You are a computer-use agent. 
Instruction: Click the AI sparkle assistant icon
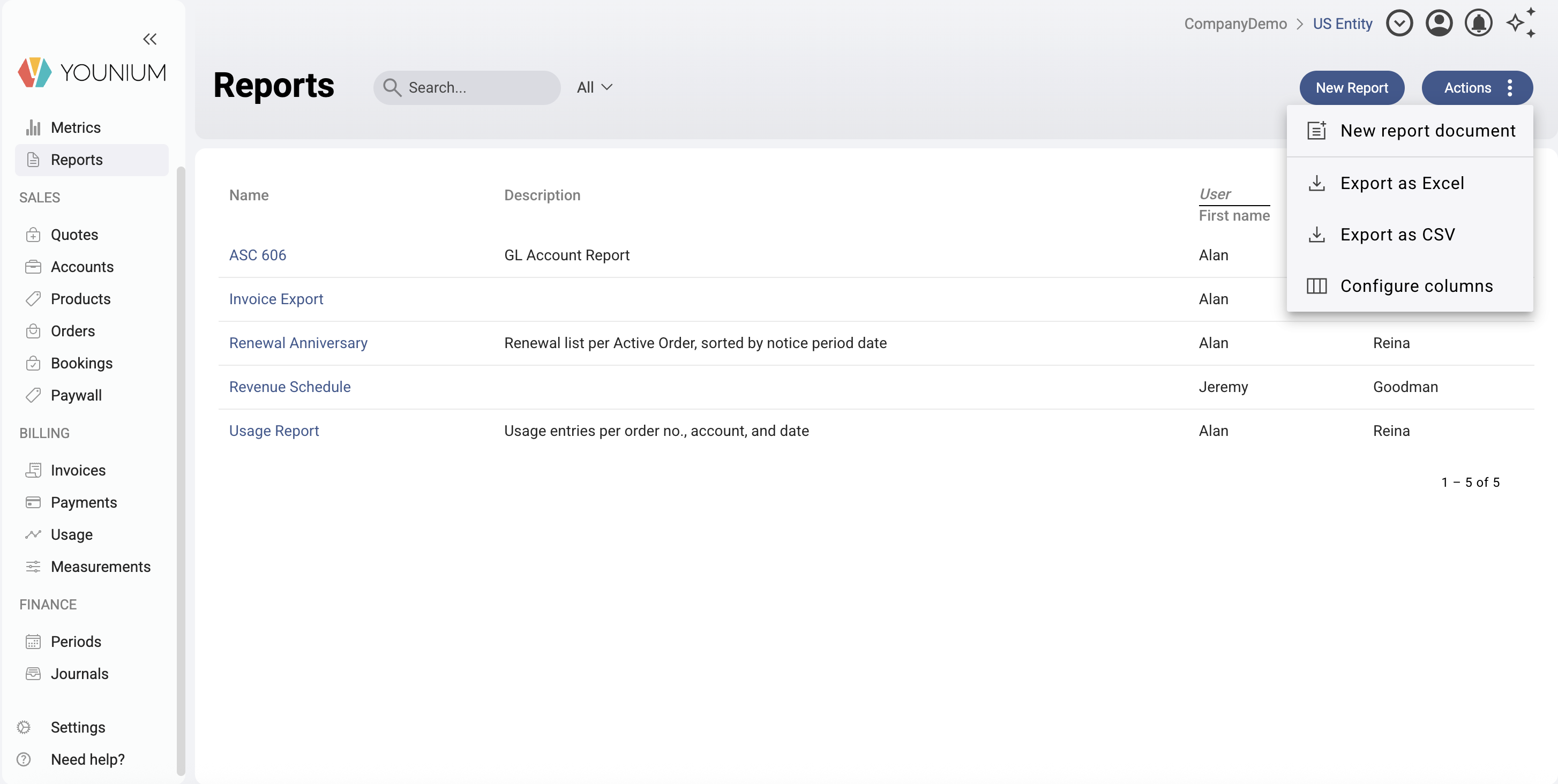[x=1520, y=24]
